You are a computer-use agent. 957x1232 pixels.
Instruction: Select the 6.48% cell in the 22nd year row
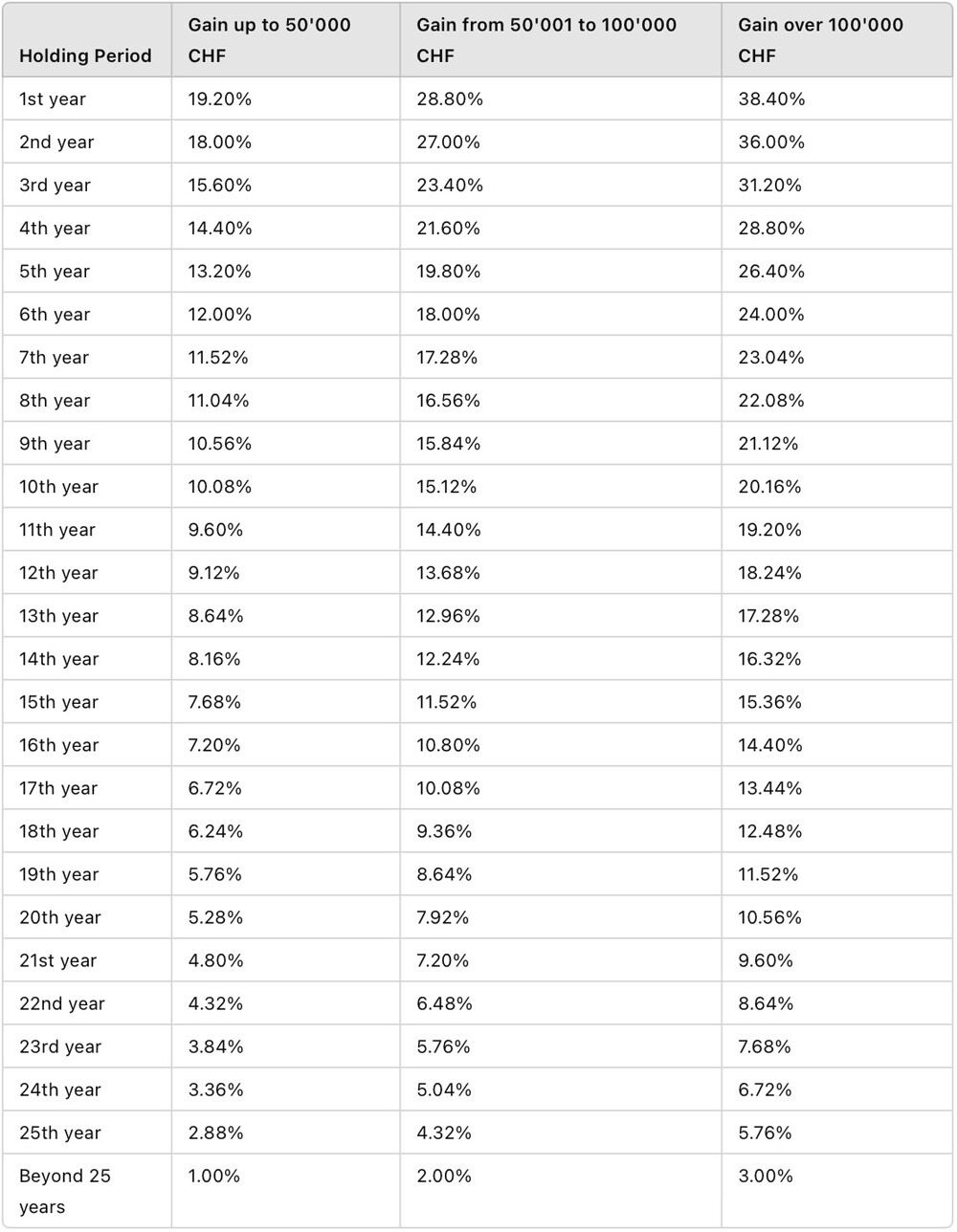[x=443, y=1003]
